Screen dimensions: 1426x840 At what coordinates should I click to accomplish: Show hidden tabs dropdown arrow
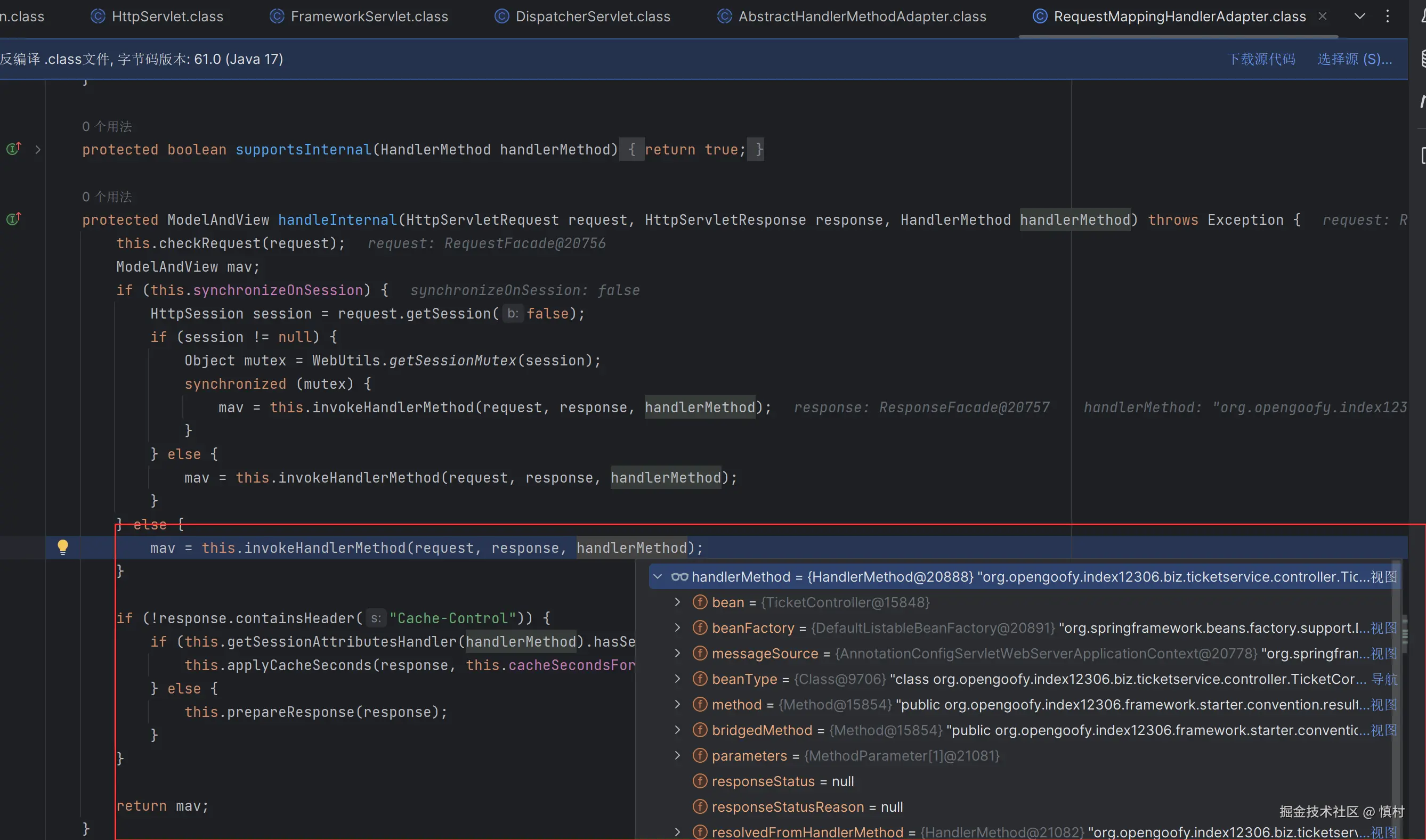click(1359, 16)
